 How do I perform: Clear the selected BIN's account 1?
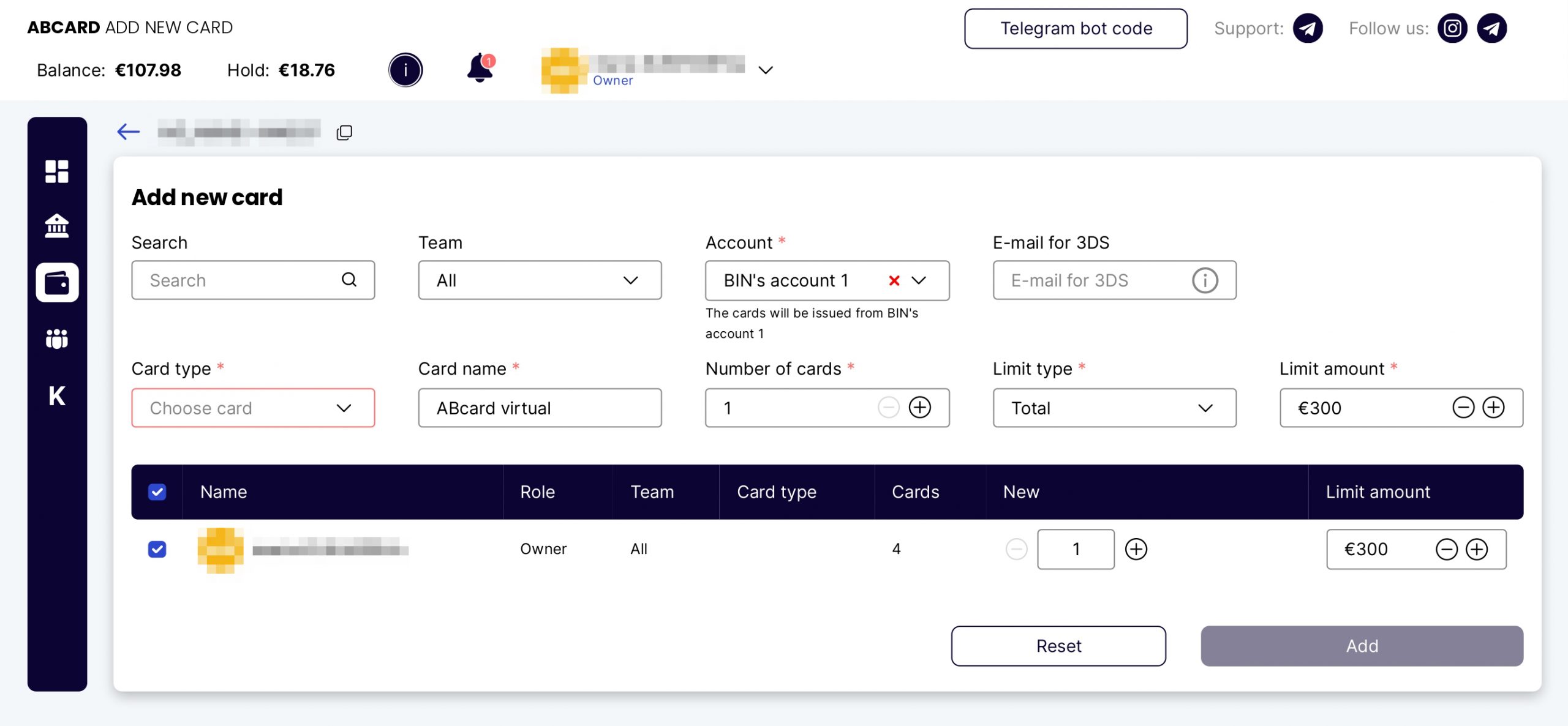pyautogui.click(x=894, y=280)
